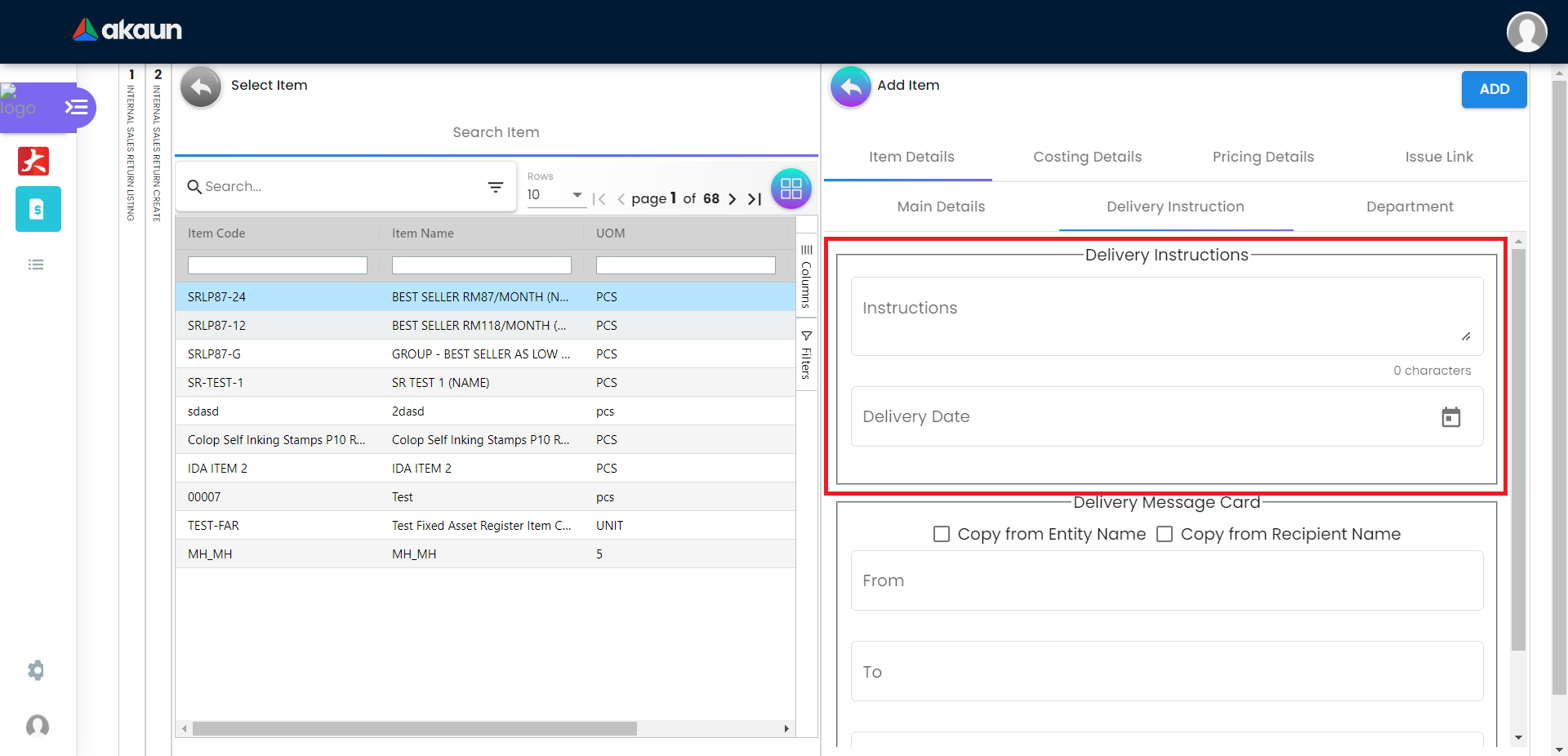Go to the last page of items
1568x756 pixels.
click(755, 198)
